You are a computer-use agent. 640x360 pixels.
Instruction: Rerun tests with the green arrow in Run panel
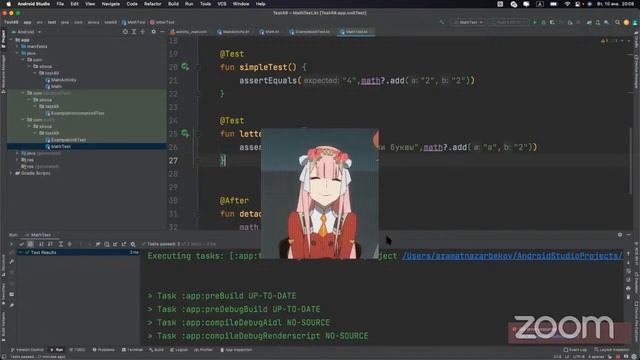11,244
